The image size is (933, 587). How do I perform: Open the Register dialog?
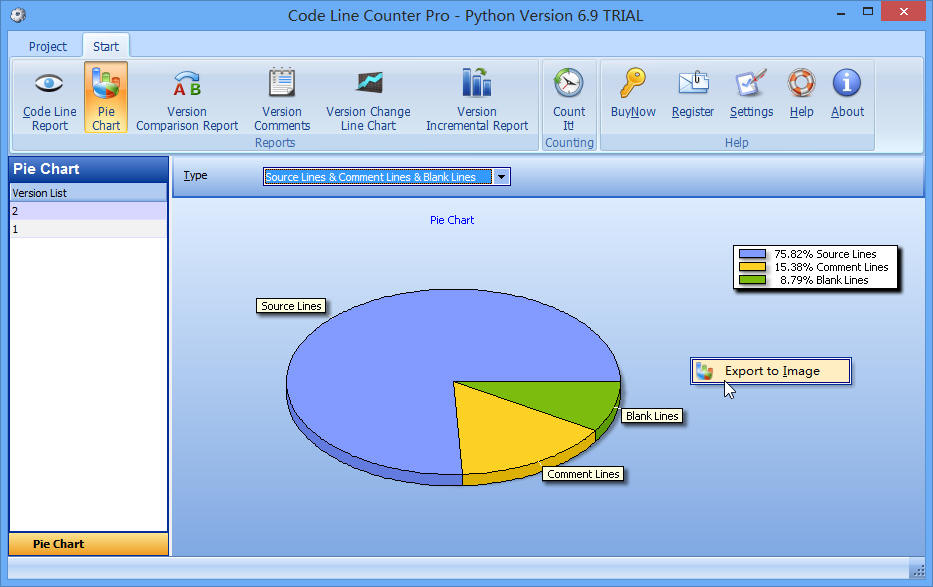pyautogui.click(x=693, y=92)
